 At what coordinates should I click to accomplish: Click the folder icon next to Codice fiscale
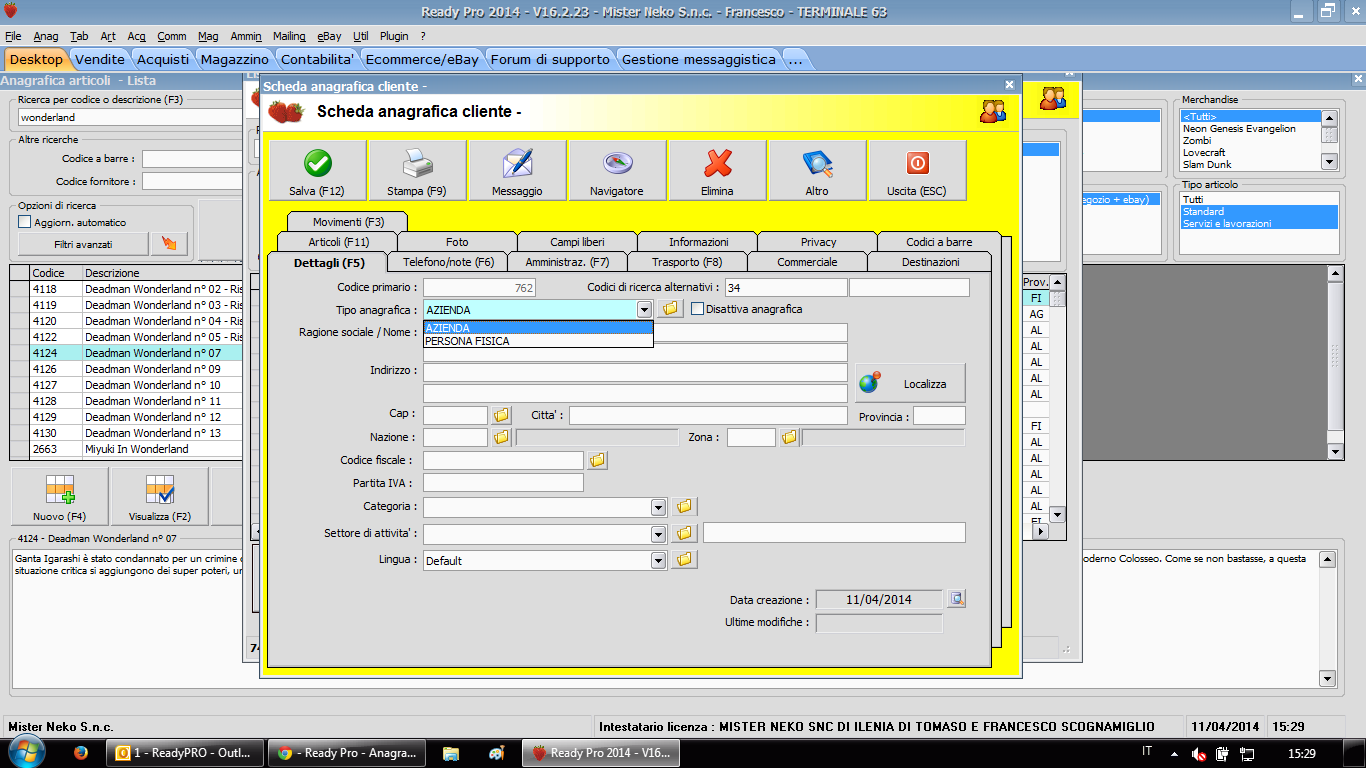pos(597,460)
